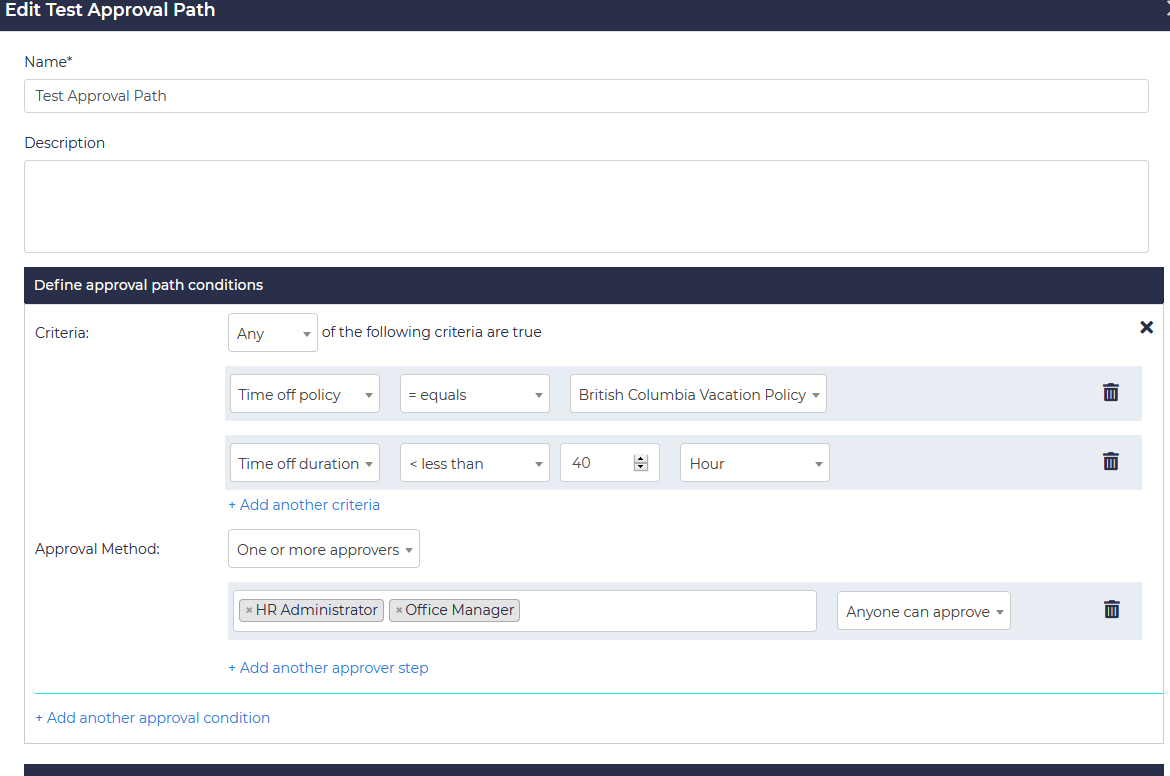
Task: Open the Anyone can approve dropdown
Action: click(922, 610)
